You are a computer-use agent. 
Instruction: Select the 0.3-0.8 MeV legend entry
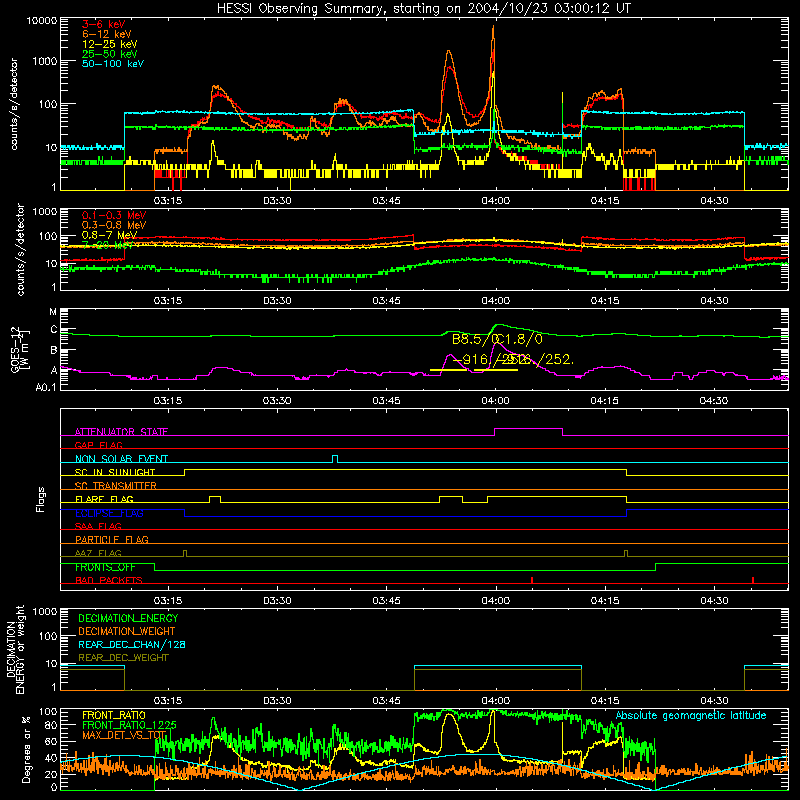(x=114, y=225)
